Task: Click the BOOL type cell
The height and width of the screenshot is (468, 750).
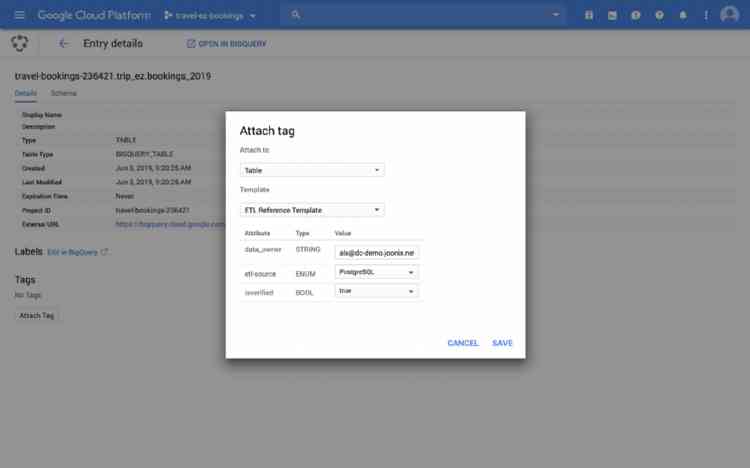Action: click(x=305, y=292)
